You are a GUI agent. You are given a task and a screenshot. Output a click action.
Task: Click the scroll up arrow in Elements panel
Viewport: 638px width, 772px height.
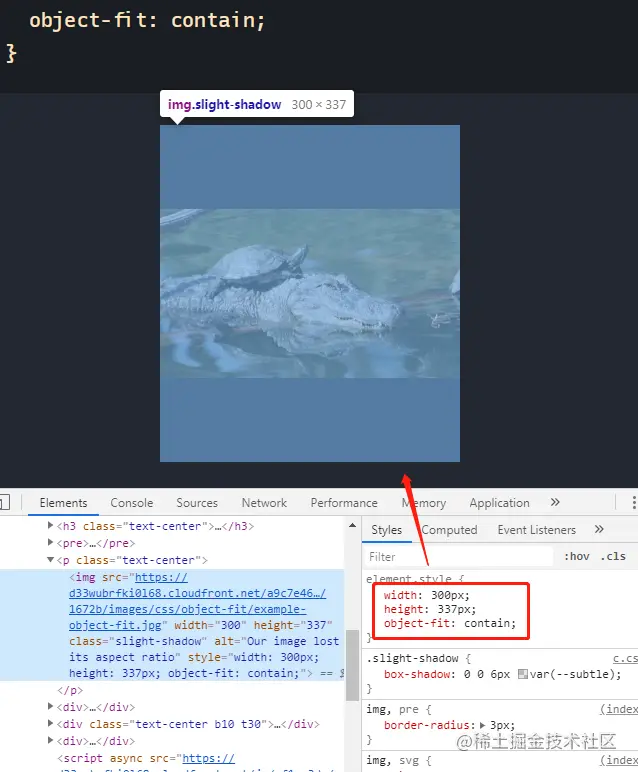pyautogui.click(x=352, y=525)
